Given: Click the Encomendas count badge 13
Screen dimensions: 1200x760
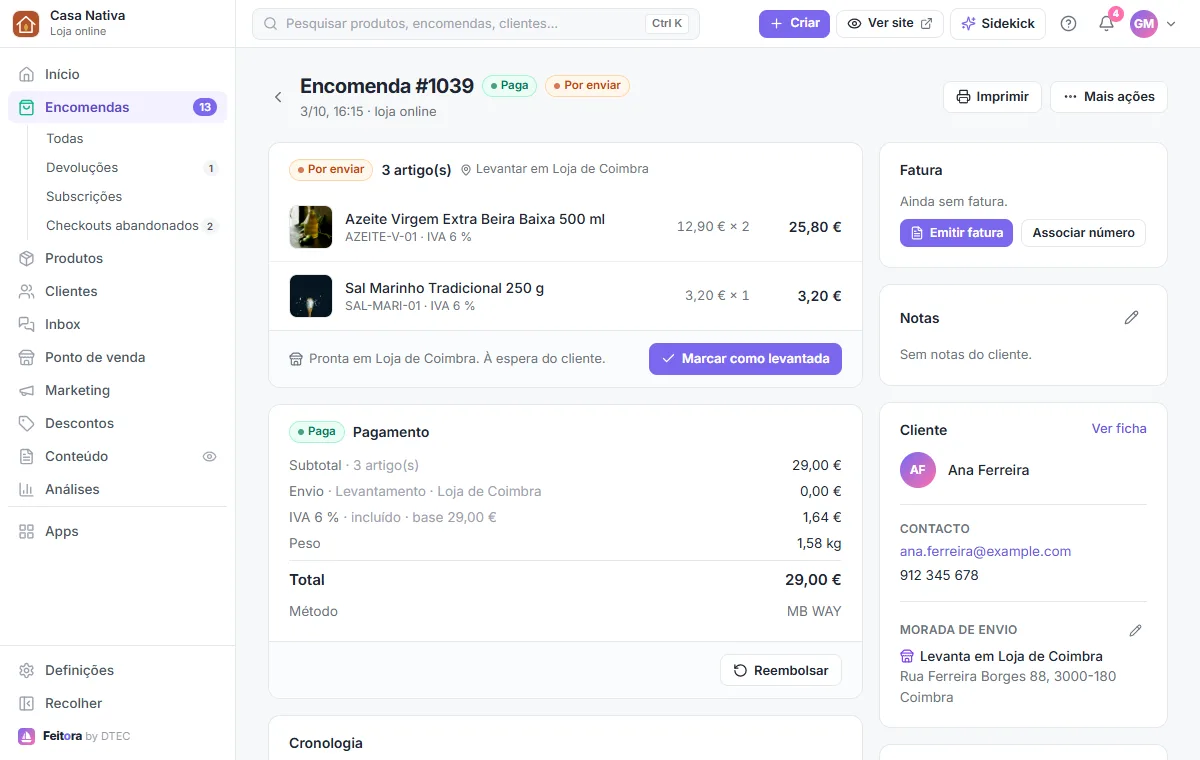Looking at the screenshot, I should (205, 107).
